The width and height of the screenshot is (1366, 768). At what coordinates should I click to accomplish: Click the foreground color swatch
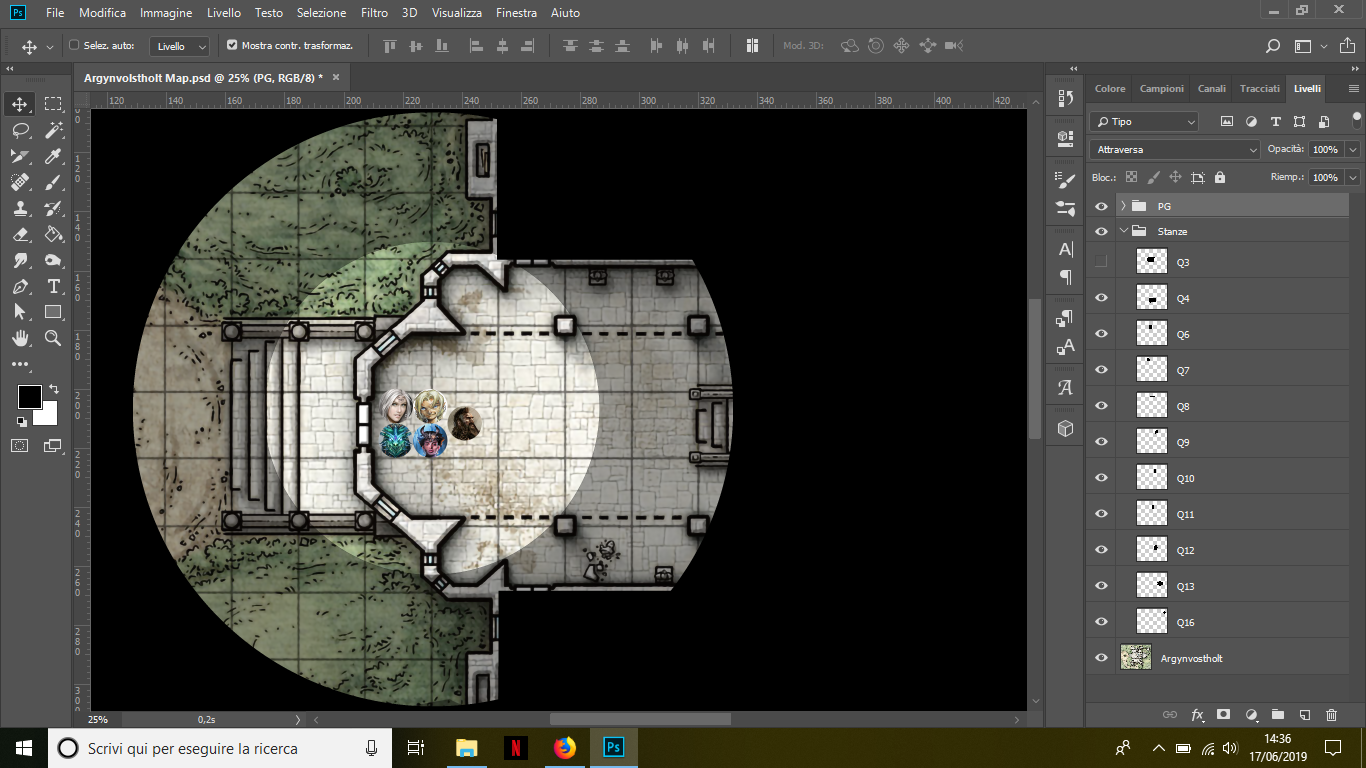click(x=28, y=396)
